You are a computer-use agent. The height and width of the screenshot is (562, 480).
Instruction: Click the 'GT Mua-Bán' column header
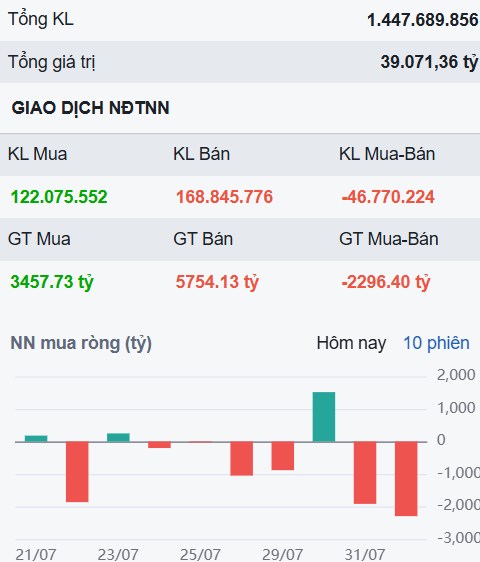(389, 239)
